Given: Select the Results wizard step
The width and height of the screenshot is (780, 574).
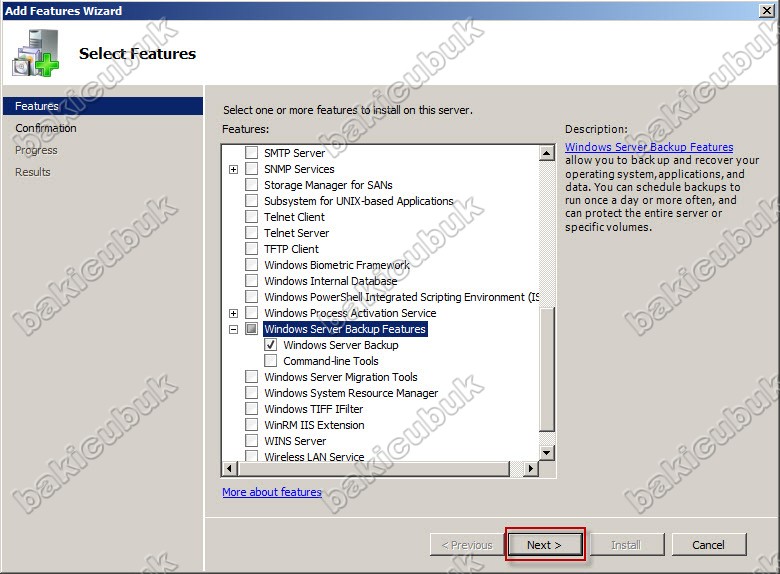Looking at the screenshot, I should click(33, 172).
